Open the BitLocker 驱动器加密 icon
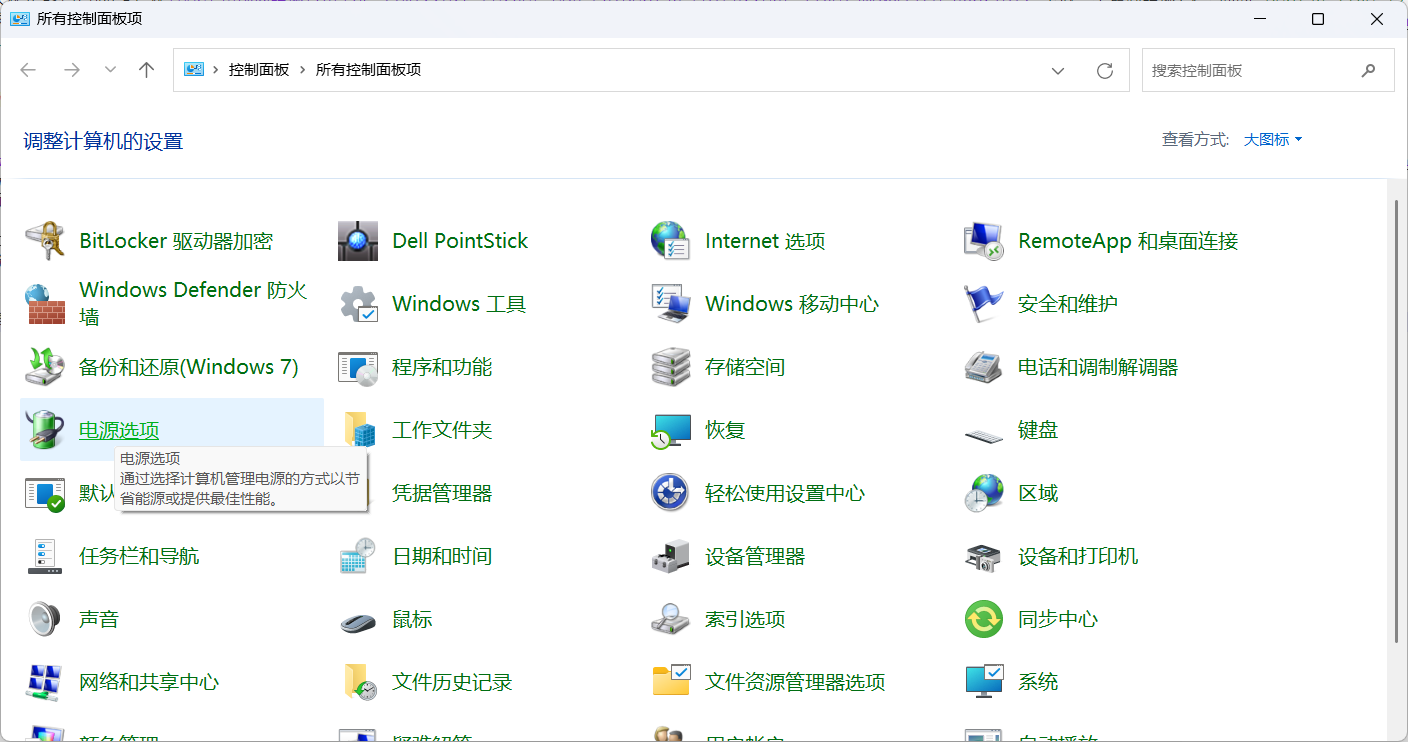This screenshot has width=1408, height=742. pyautogui.click(x=45, y=241)
